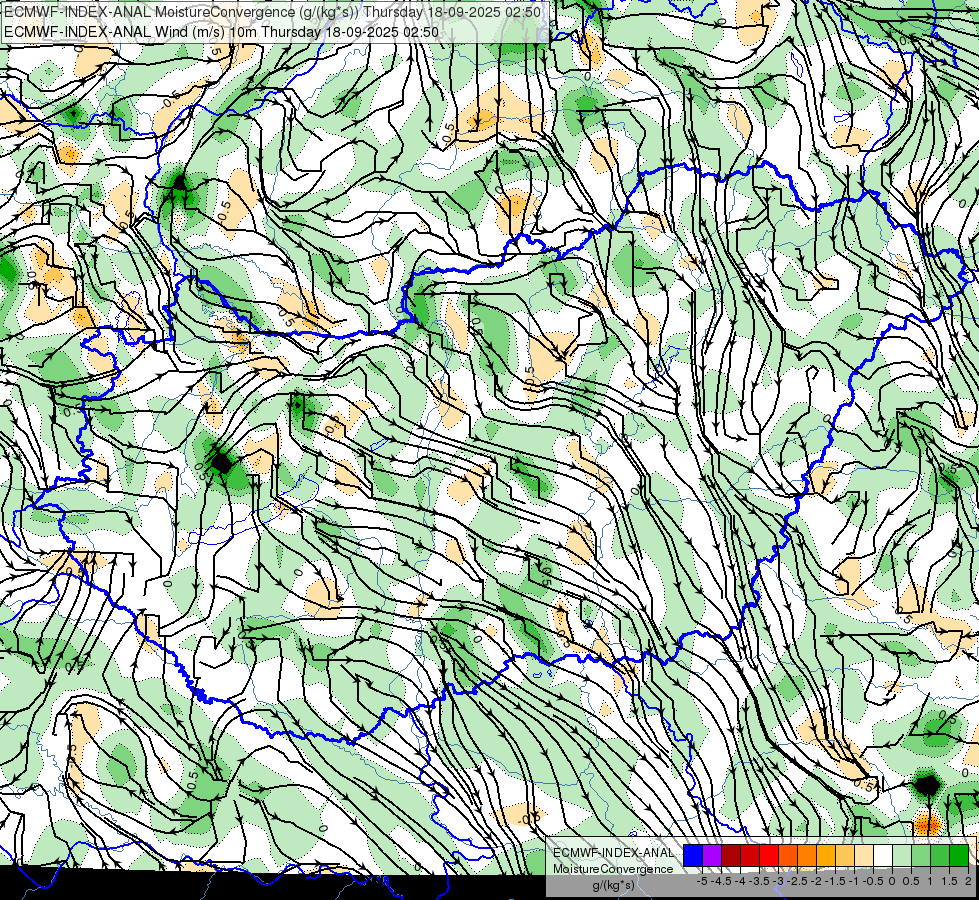Select the purple legend color swatch
The image size is (979, 900).
tap(711, 856)
